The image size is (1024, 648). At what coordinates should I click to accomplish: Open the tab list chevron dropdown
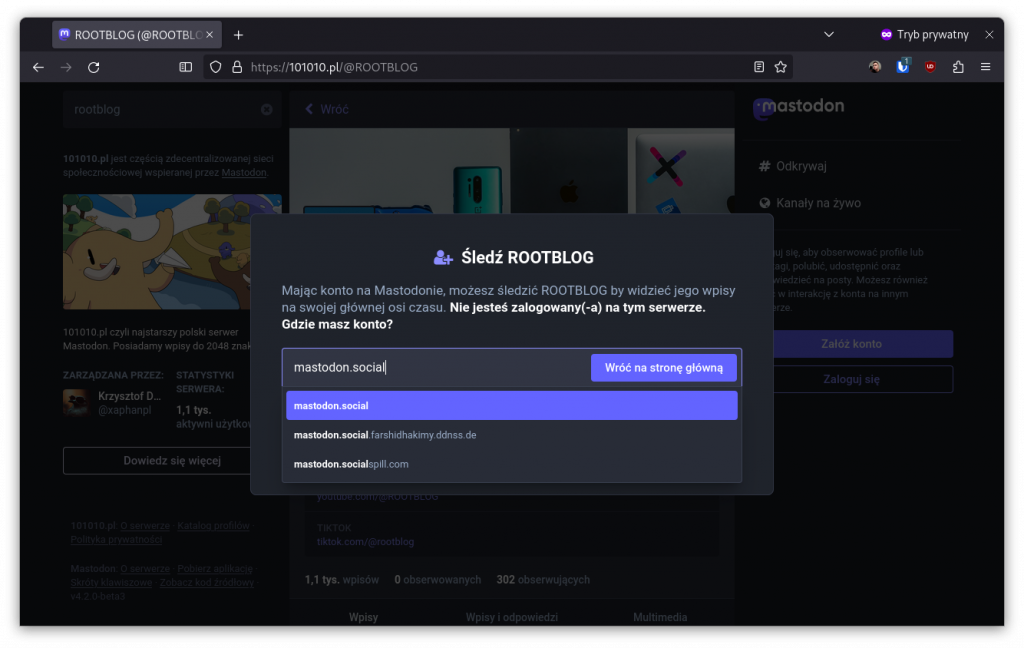[x=828, y=34]
